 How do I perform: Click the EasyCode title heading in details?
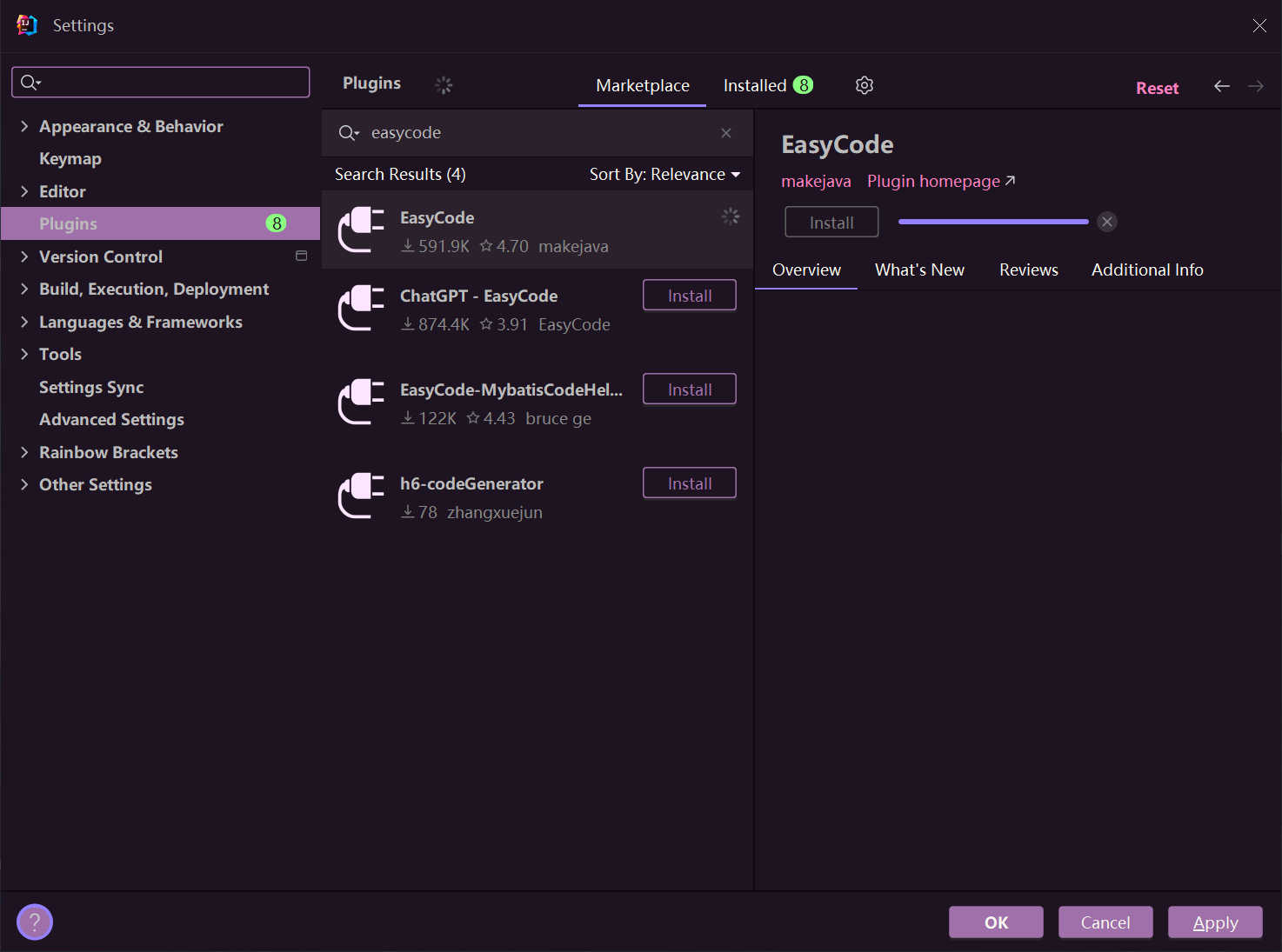pyautogui.click(x=837, y=144)
